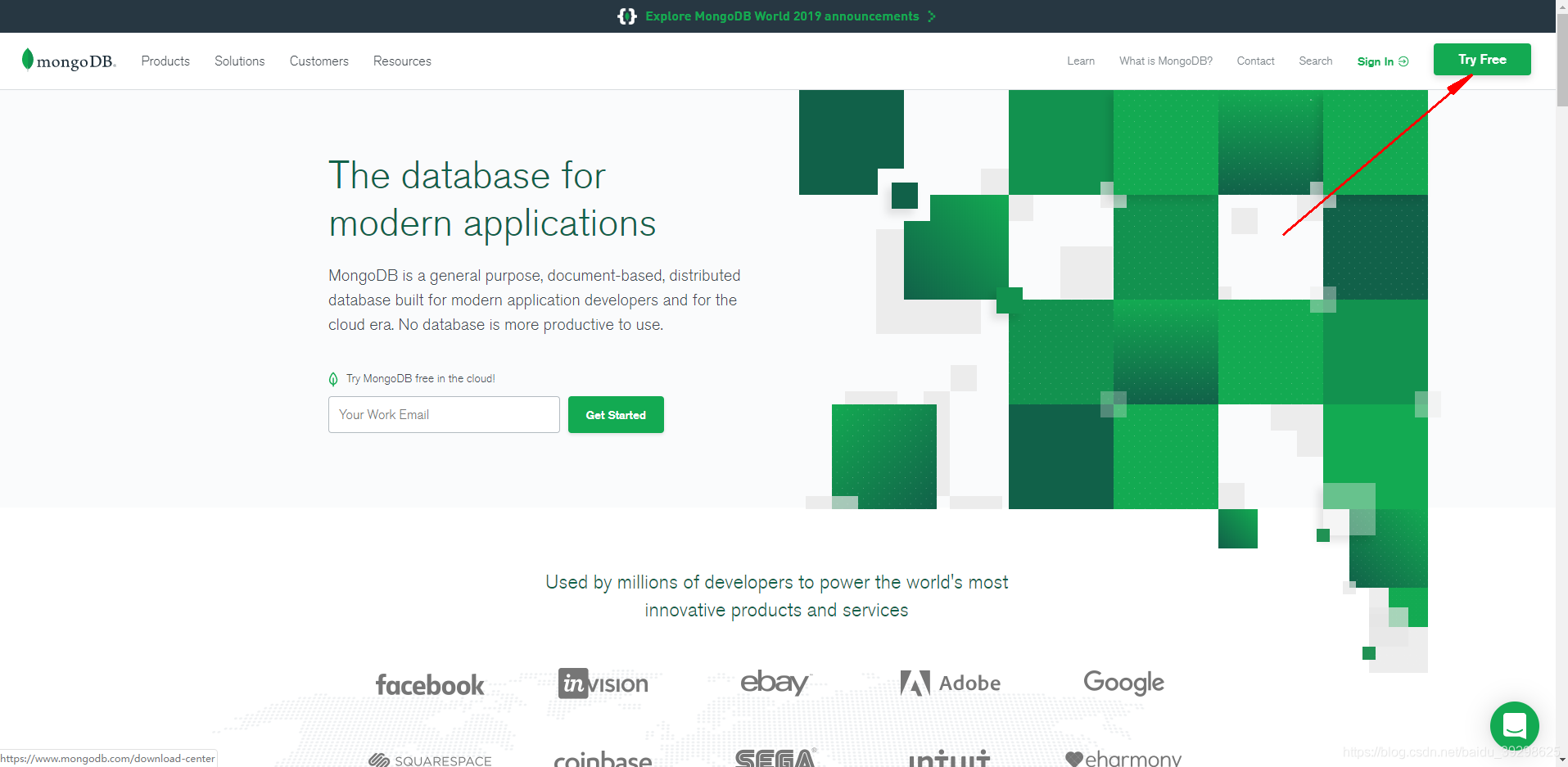Open the Search link
Viewport: 1568px width, 767px height.
(1315, 61)
